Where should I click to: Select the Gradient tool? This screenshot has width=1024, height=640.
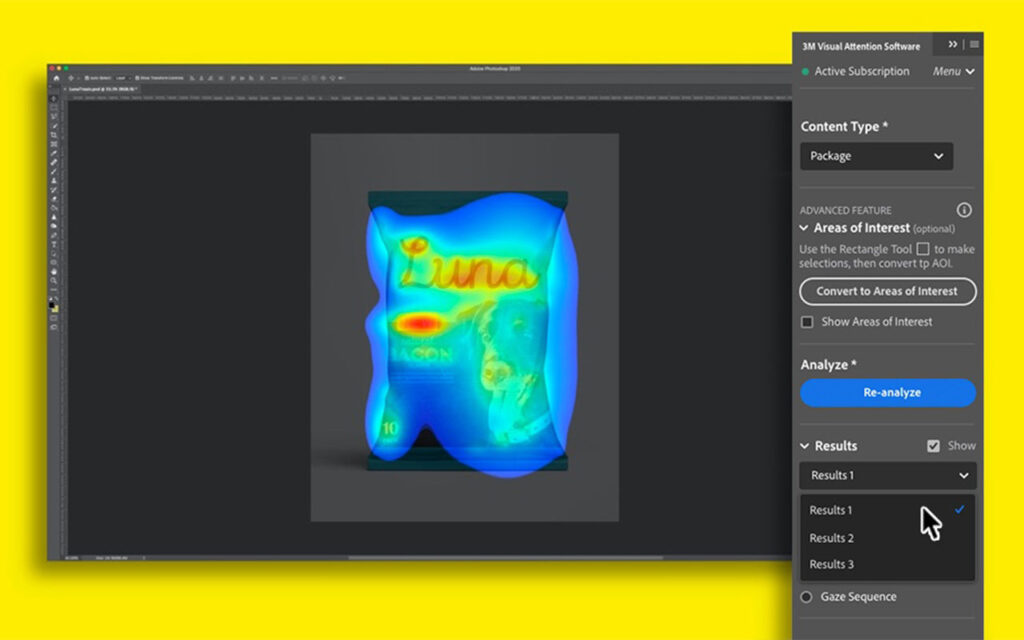54,207
